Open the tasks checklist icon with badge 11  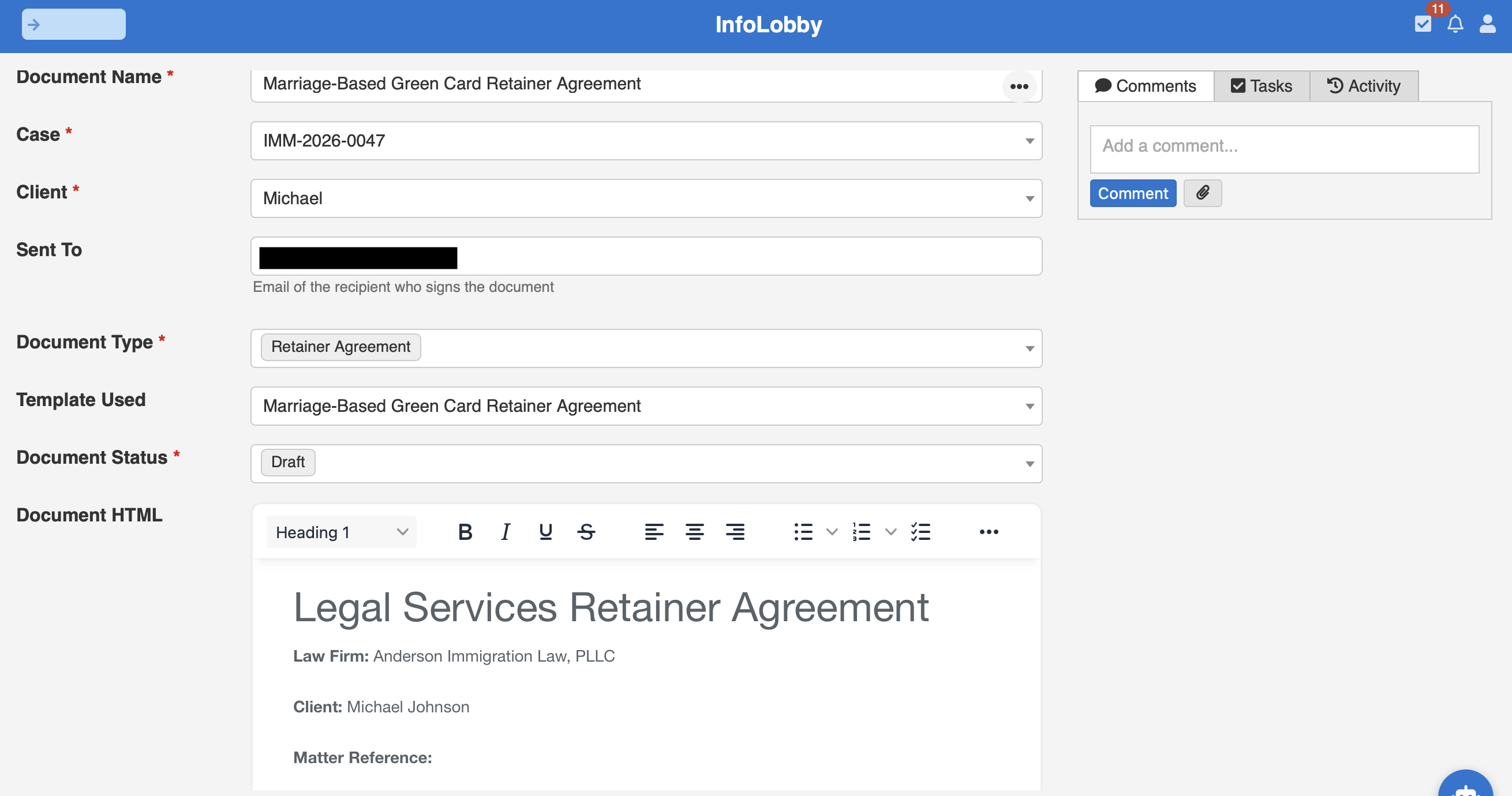[1423, 24]
